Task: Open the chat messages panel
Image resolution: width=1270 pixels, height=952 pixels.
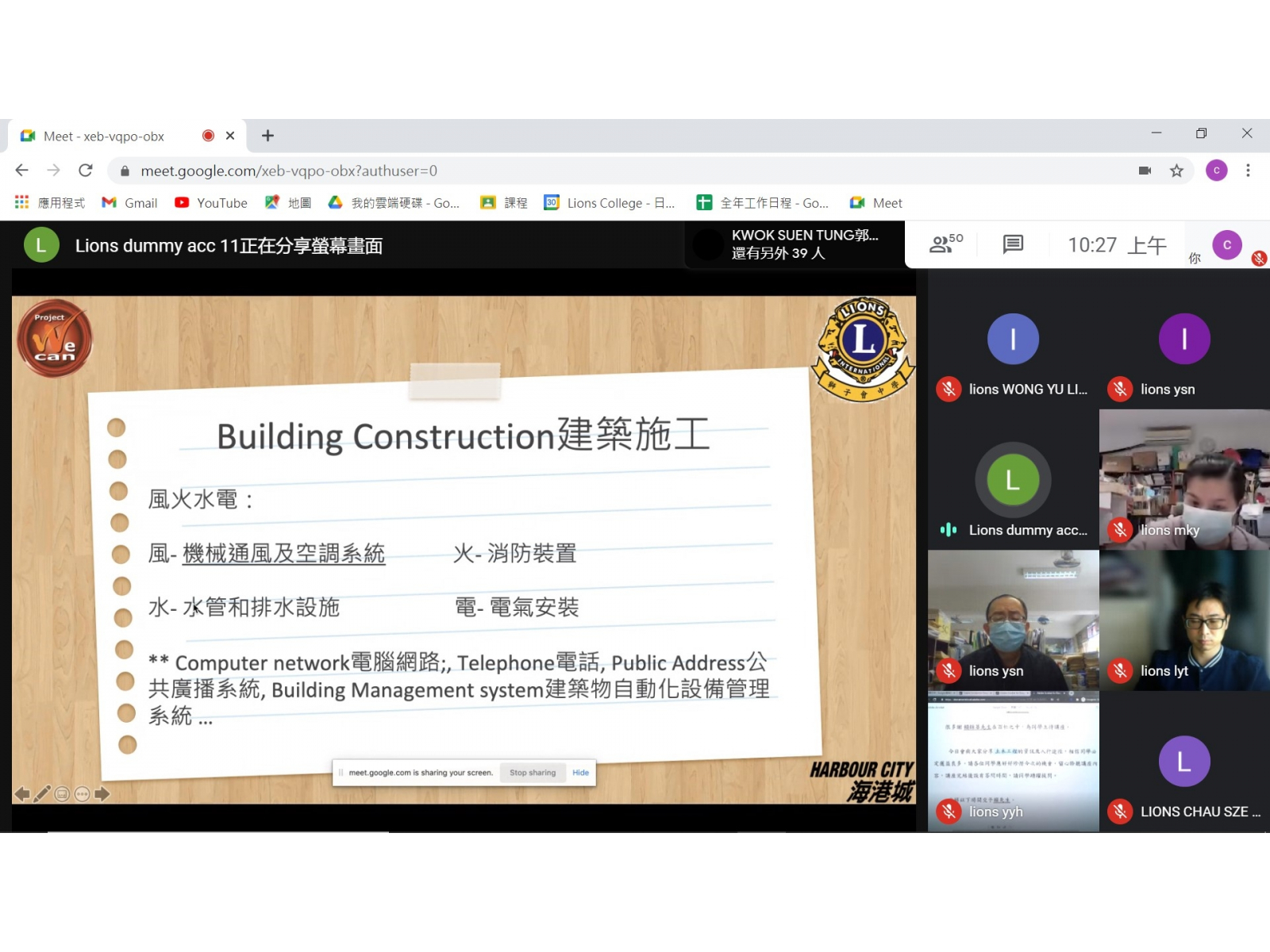Action: pos(1013,244)
